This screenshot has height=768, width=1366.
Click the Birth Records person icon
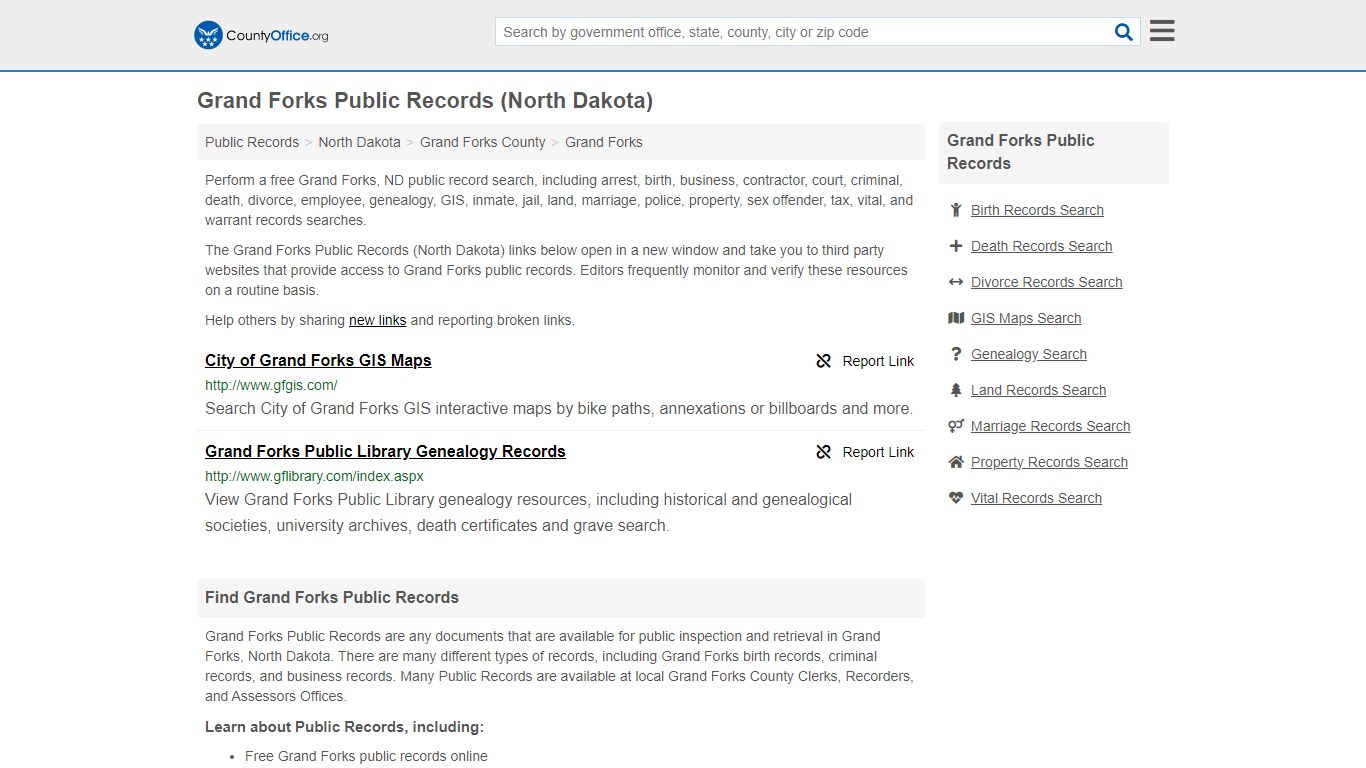(956, 210)
